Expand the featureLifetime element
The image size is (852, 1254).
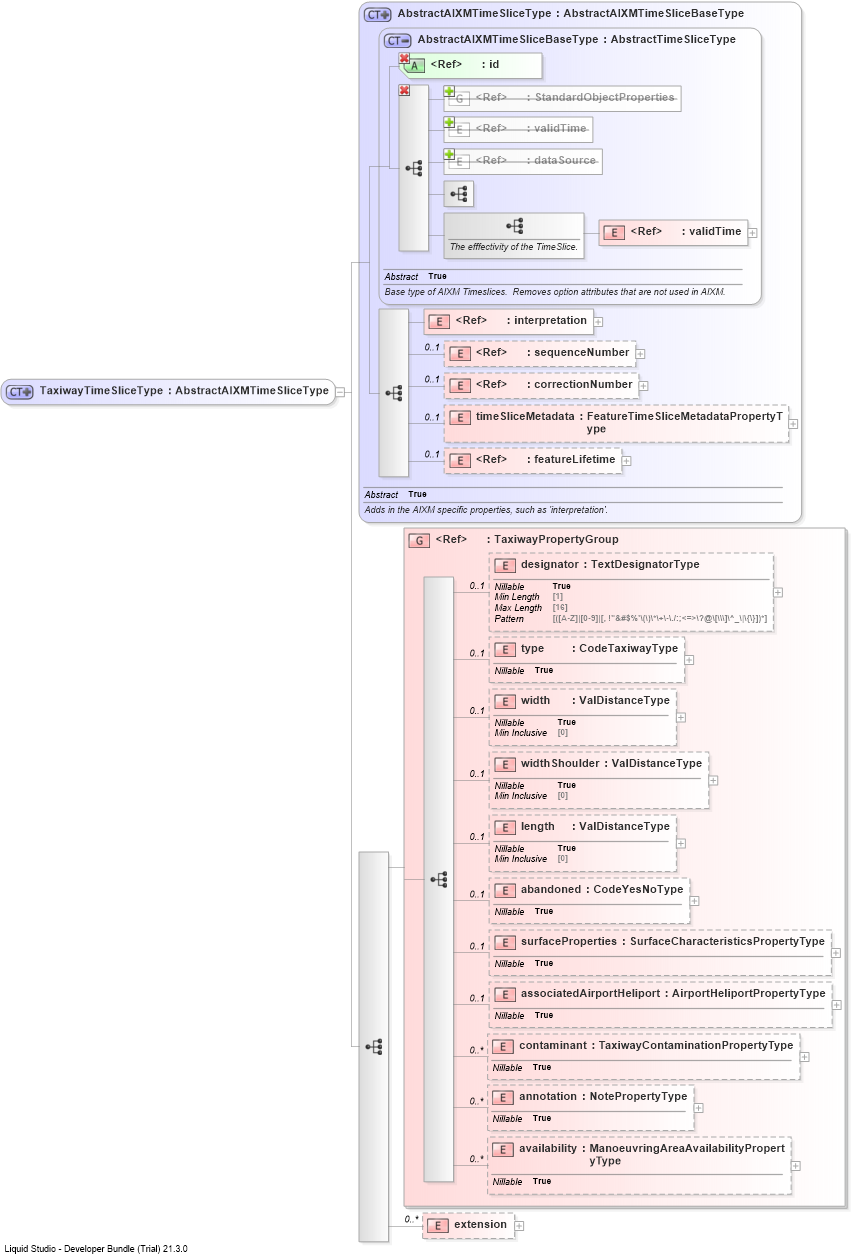click(626, 461)
